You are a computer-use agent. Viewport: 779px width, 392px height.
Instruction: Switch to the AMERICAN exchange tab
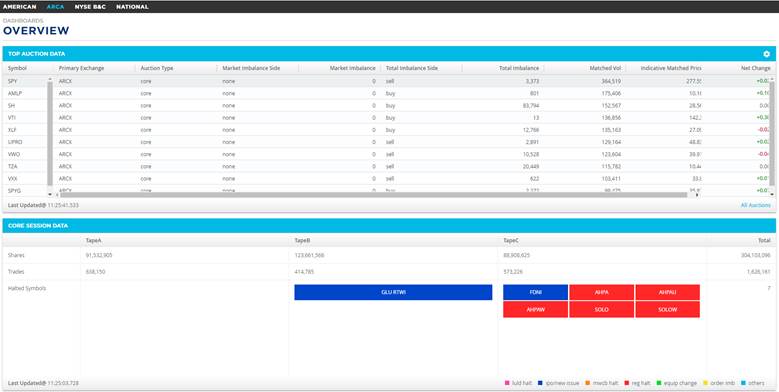[x=19, y=7]
